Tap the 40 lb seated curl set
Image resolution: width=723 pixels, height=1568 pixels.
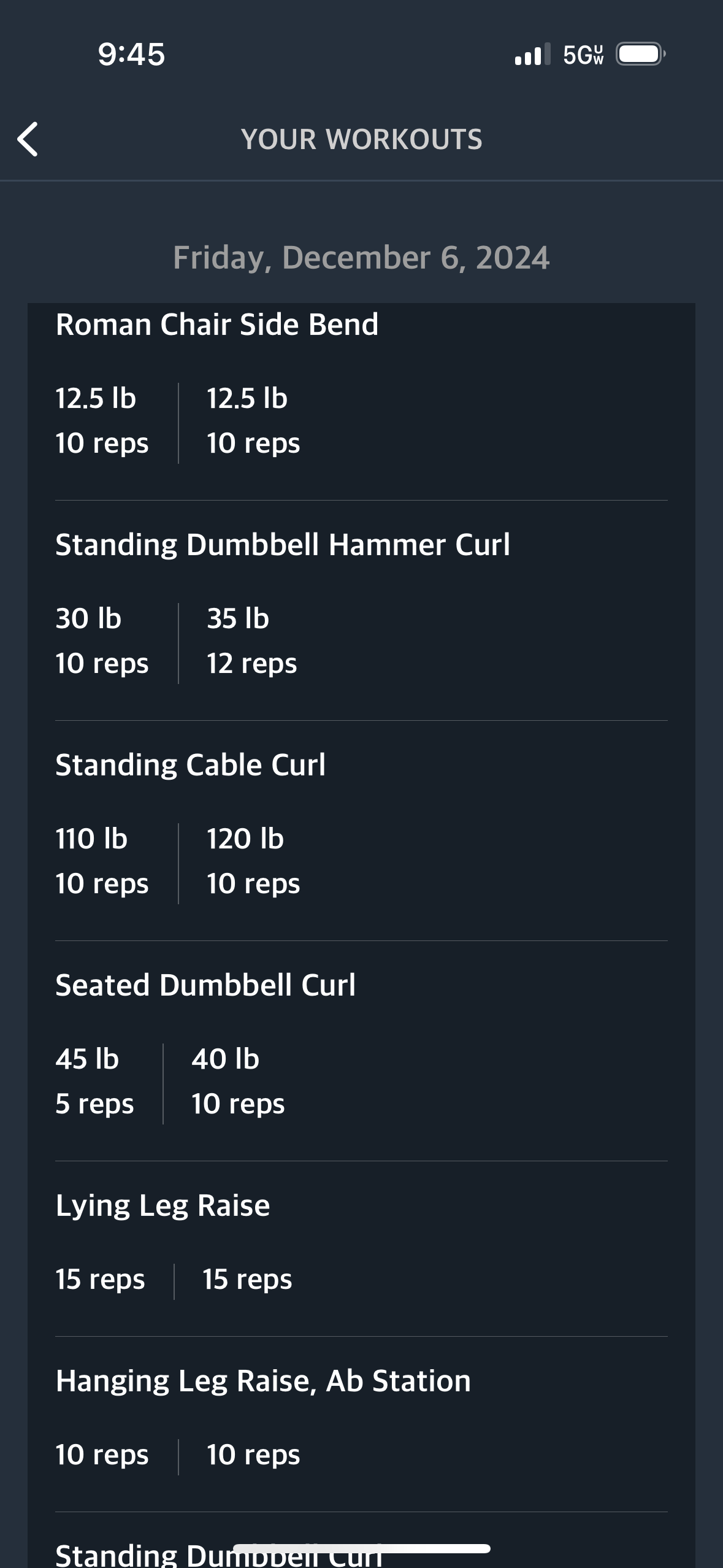[x=238, y=1082]
